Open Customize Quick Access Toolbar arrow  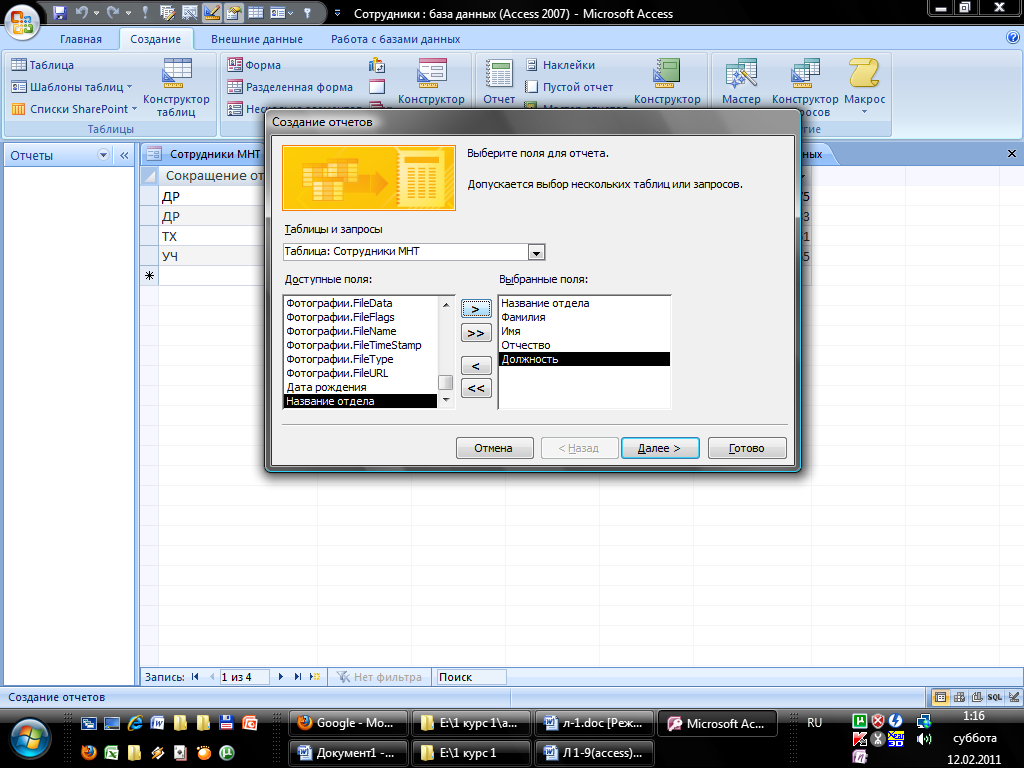(x=337, y=12)
